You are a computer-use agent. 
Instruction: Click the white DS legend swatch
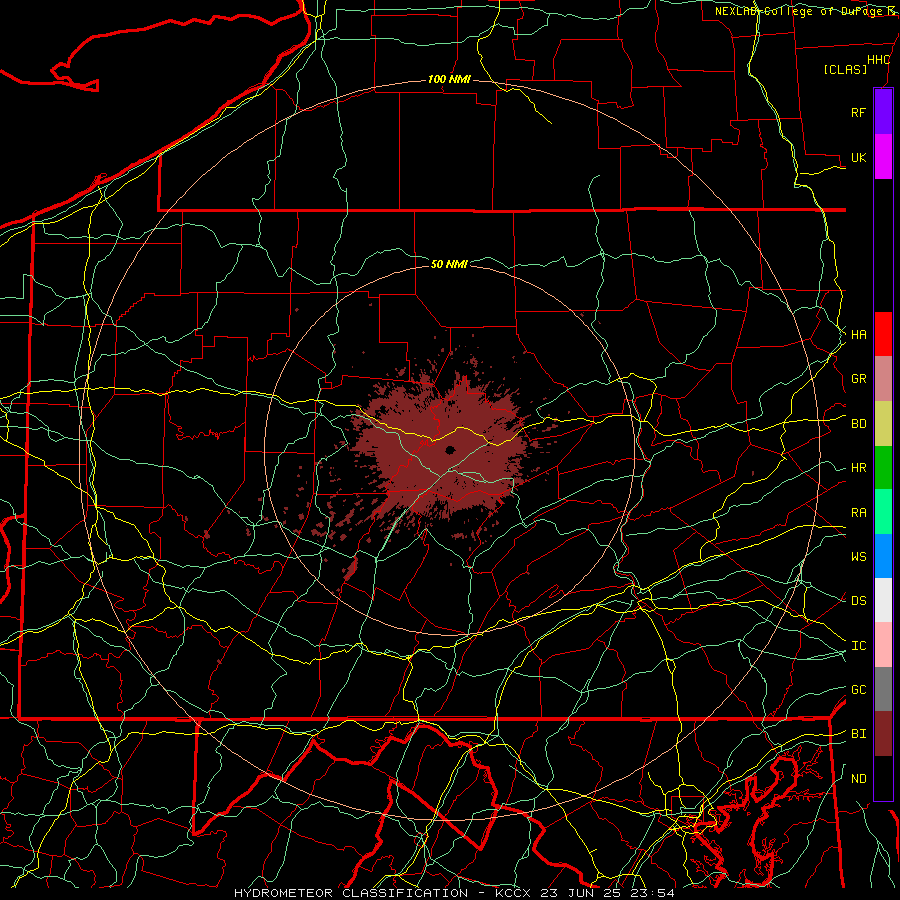tap(883, 600)
